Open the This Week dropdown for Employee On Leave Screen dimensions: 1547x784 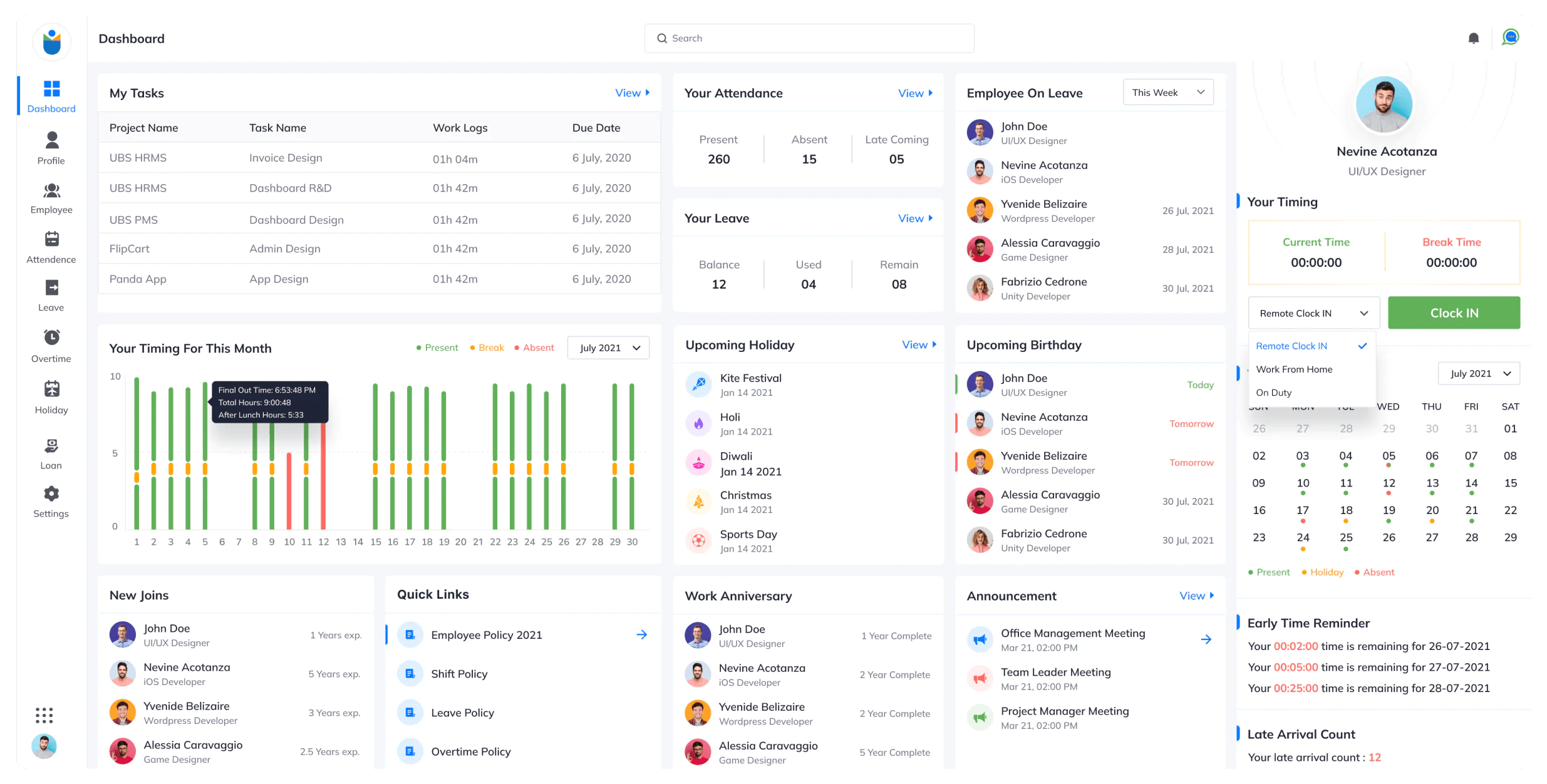click(x=1167, y=92)
